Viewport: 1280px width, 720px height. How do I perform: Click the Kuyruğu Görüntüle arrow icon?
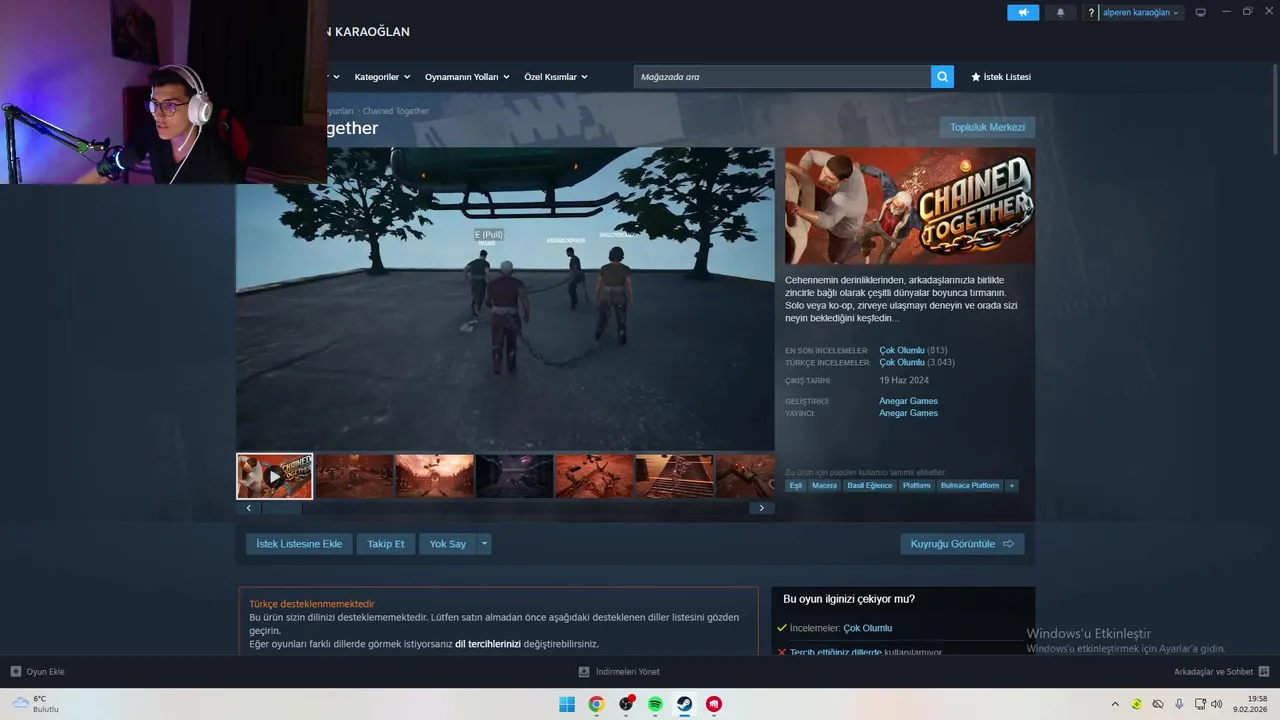[1008, 544]
